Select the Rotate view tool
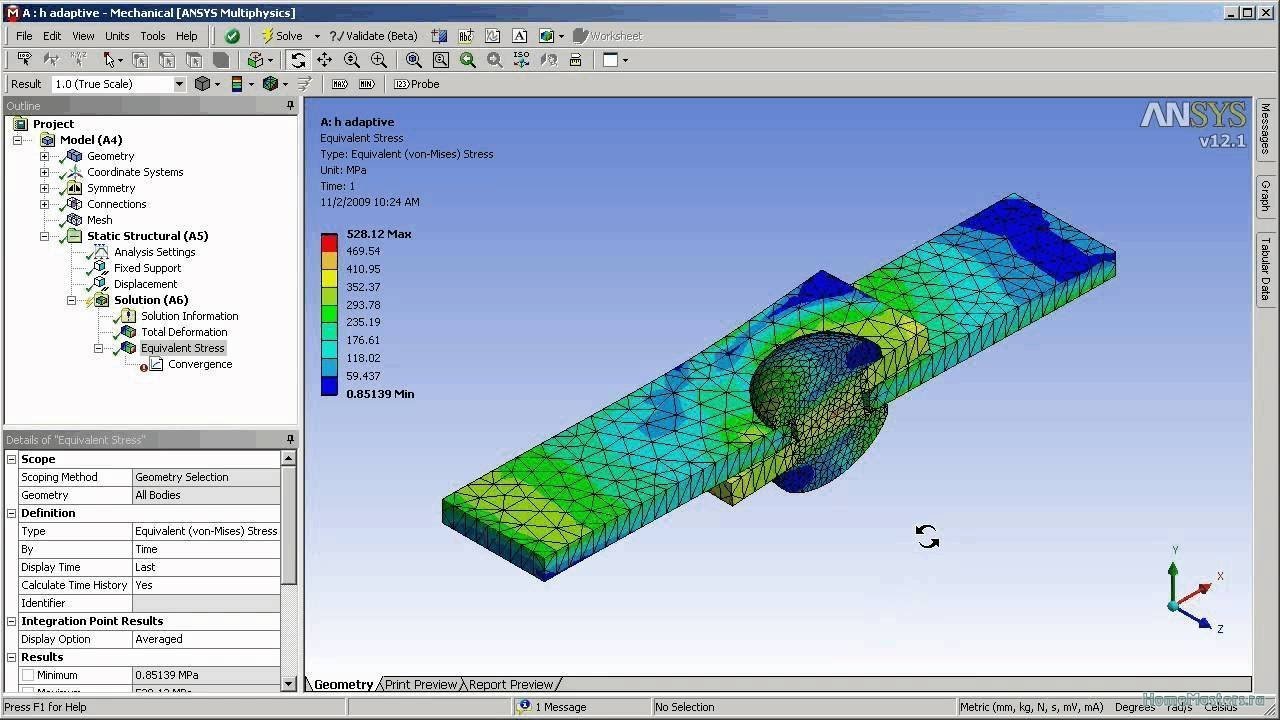The height and width of the screenshot is (720, 1280). pyautogui.click(x=298, y=60)
